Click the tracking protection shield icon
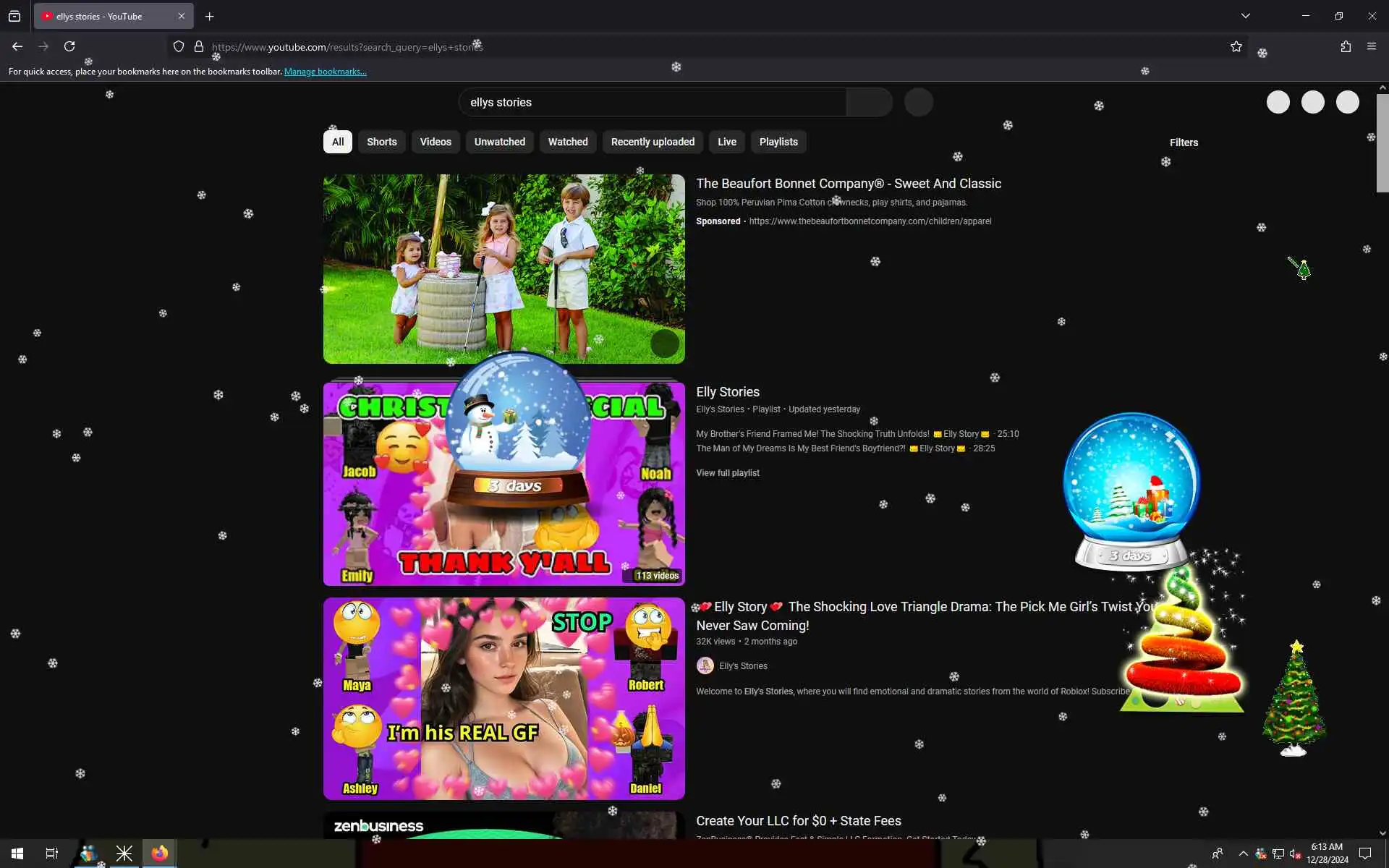This screenshot has width=1389, height=868. tap(179, 46)
